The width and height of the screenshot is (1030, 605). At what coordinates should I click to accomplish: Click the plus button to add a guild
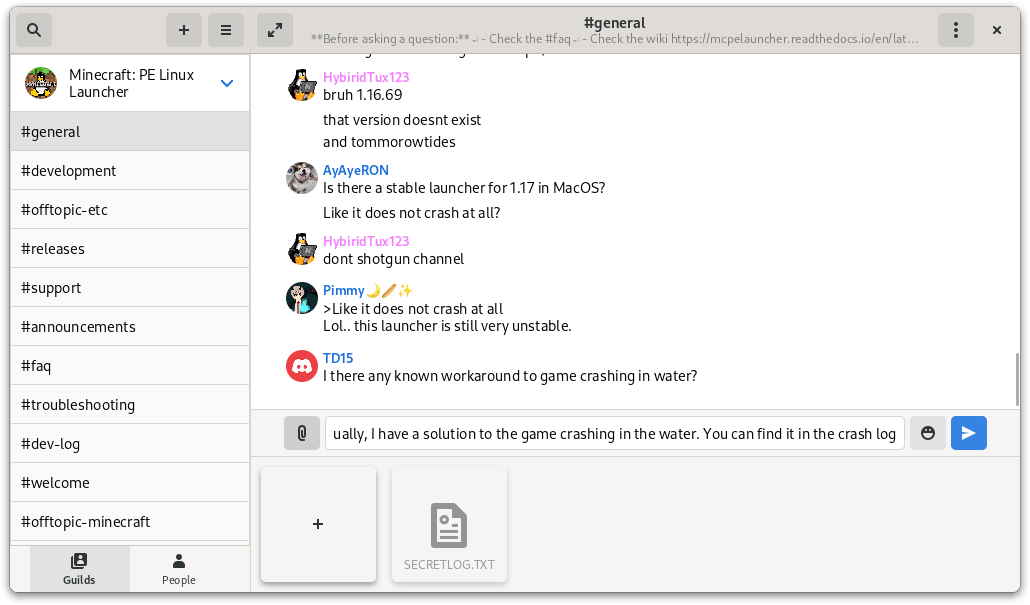tap(184, 30)
